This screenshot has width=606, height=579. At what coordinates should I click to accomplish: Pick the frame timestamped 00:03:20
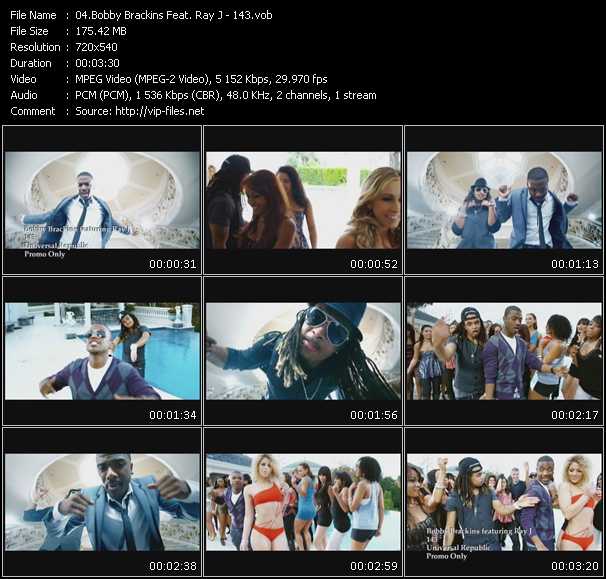point(504,502)
